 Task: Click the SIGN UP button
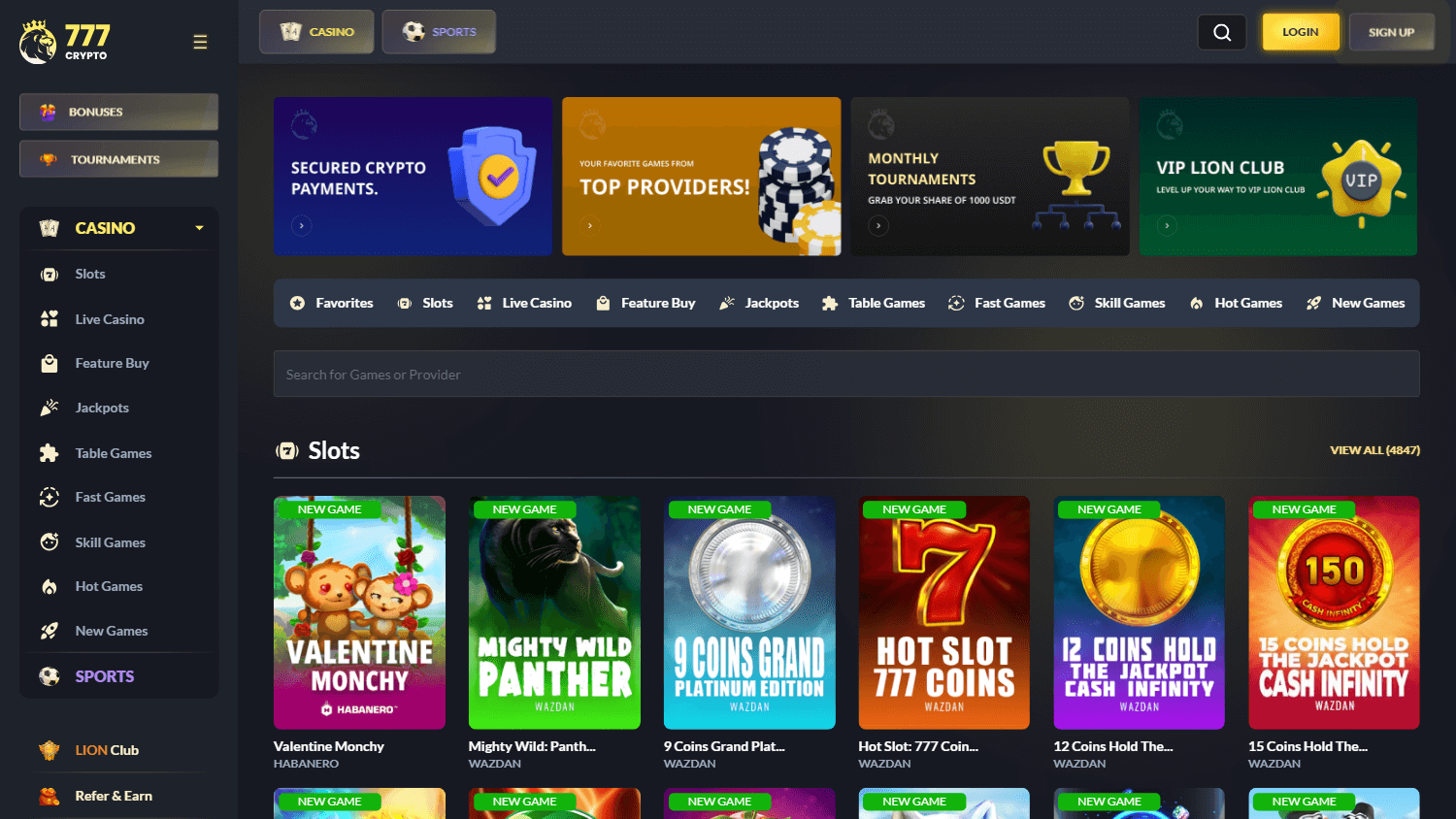pos(1392,32)
